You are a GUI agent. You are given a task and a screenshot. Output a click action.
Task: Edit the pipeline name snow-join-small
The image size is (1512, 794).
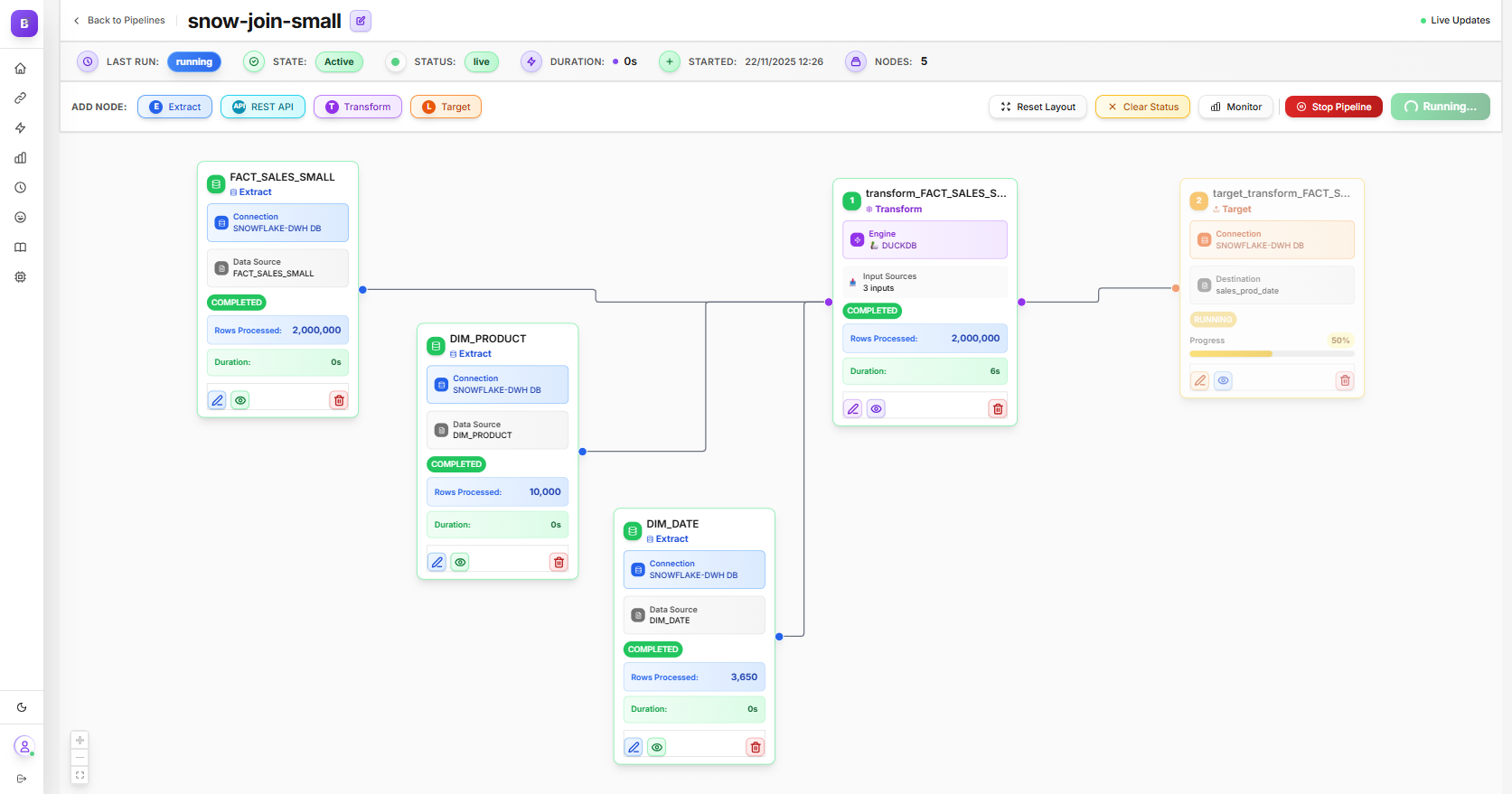pos(361,21)
